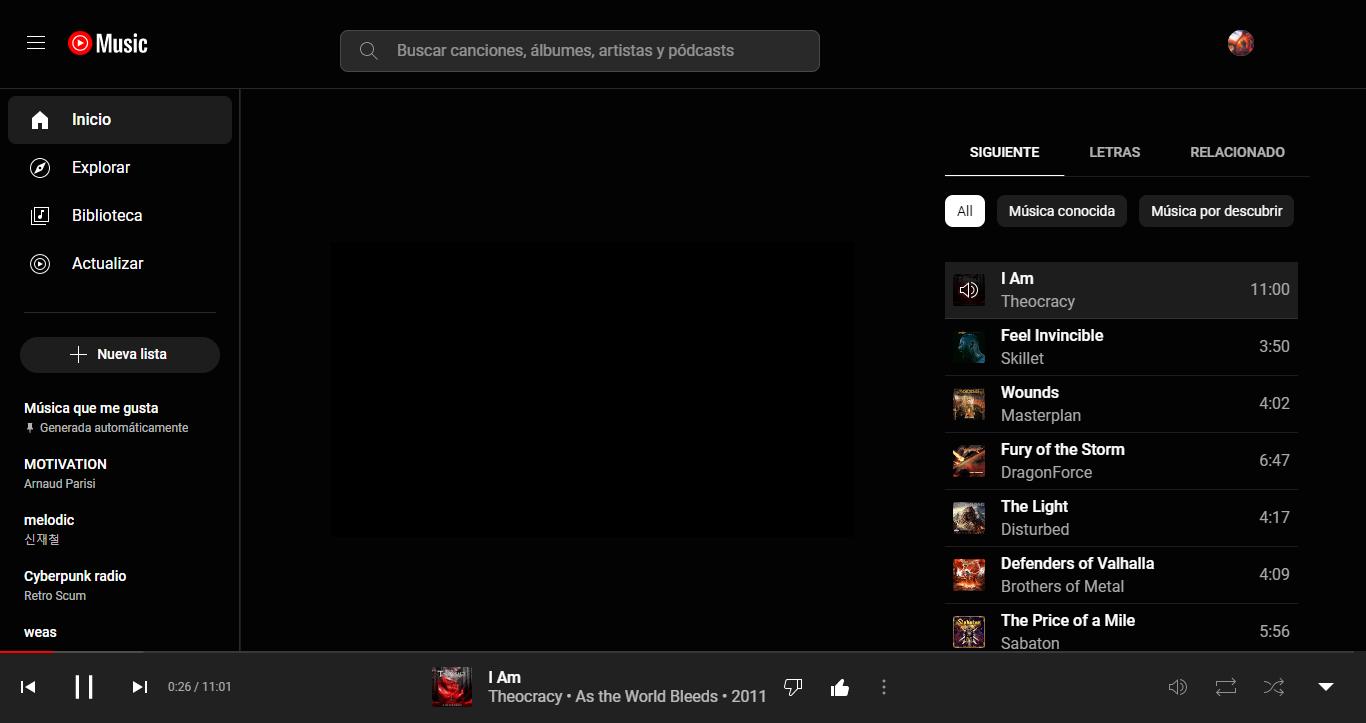
Task: Open the Relacionado tab
Action: (x=1237, y=152)
